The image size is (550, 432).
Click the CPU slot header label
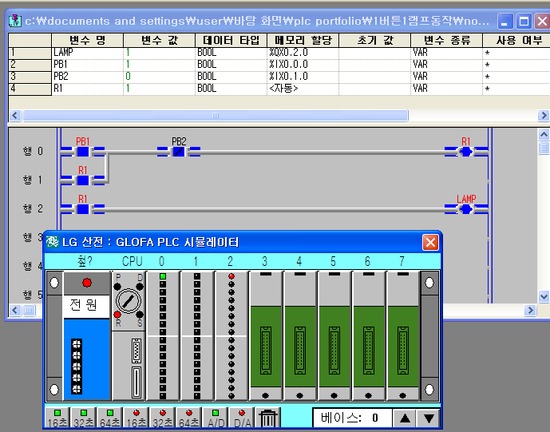click(132, 261)
